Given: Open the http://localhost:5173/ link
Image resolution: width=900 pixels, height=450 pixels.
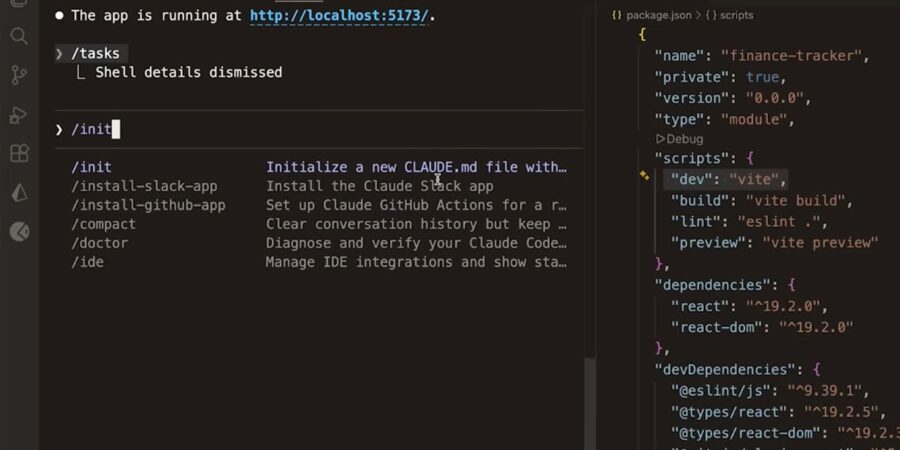Looking at the screenshot, I should [x=341, y=15].
